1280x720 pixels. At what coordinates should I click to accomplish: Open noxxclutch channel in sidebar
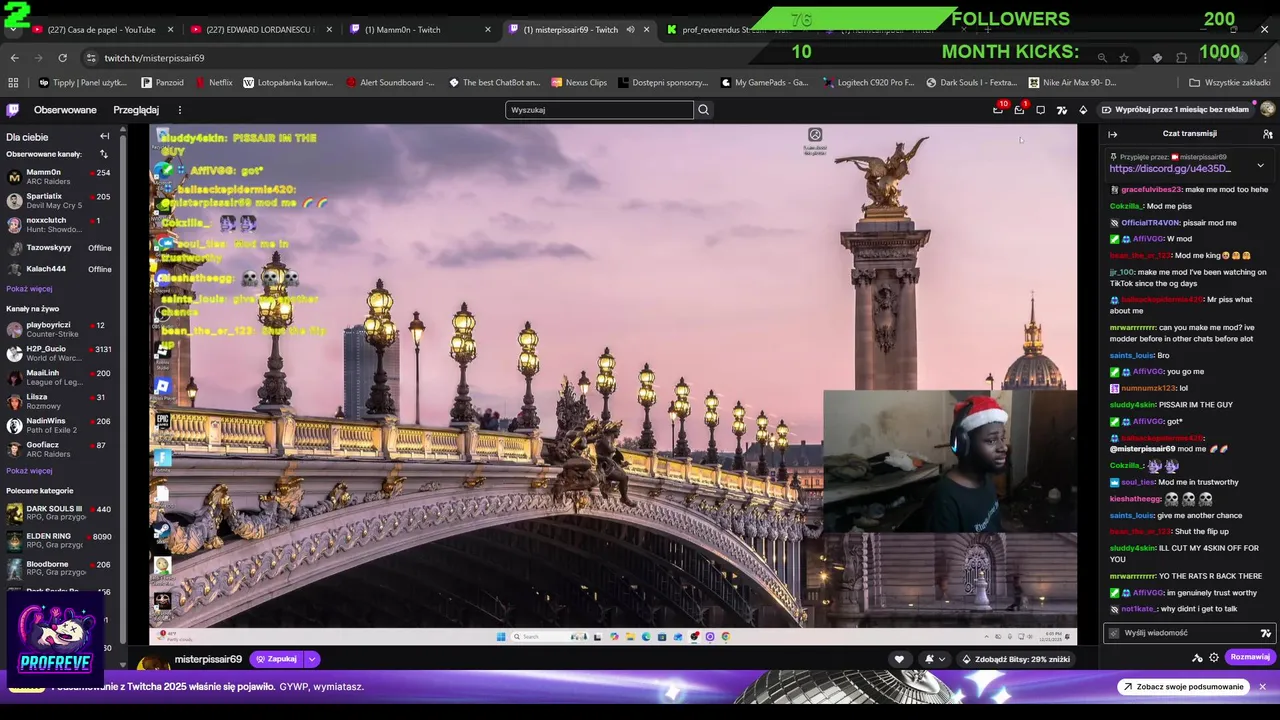coord(59,225)
